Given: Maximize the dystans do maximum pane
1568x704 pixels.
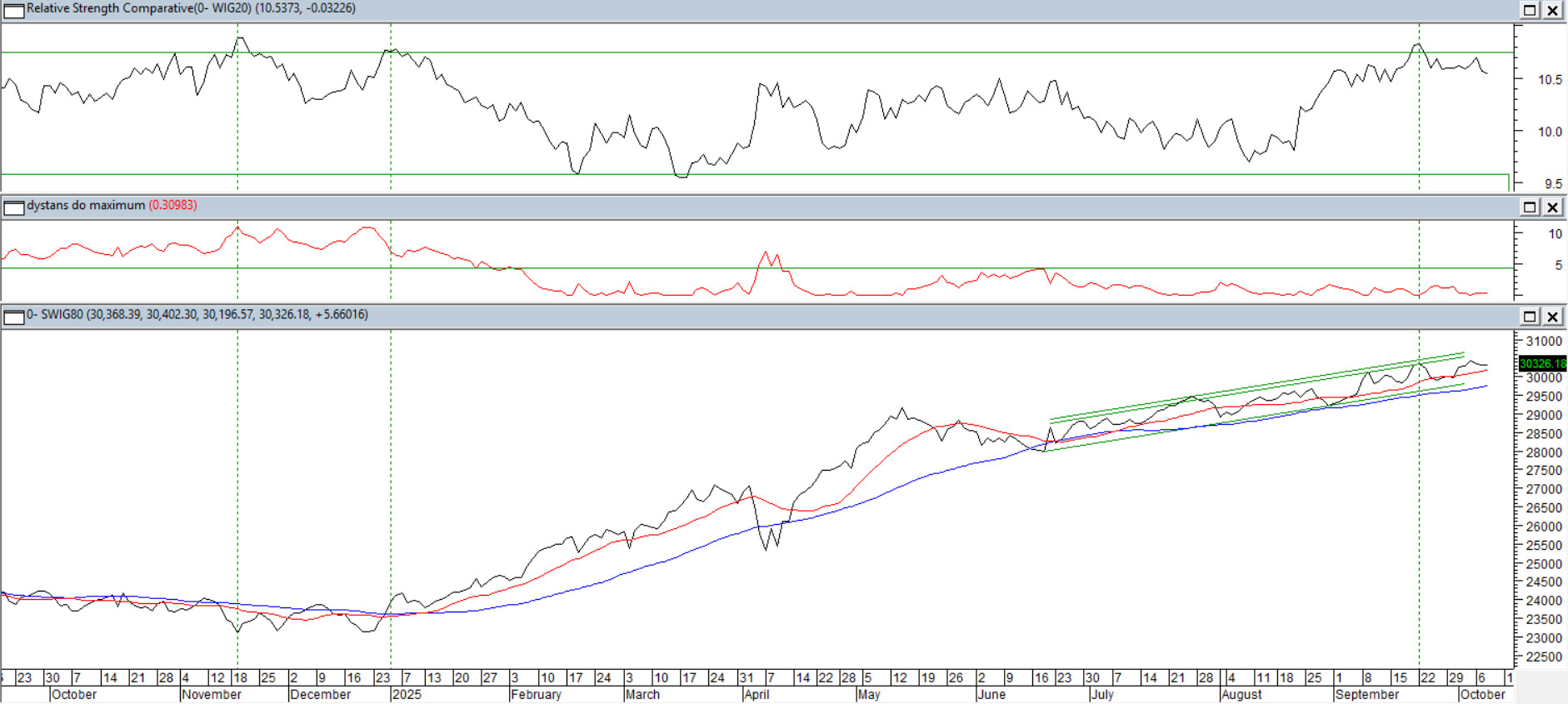Looking at the screenshot, I should coord(1530,207).
